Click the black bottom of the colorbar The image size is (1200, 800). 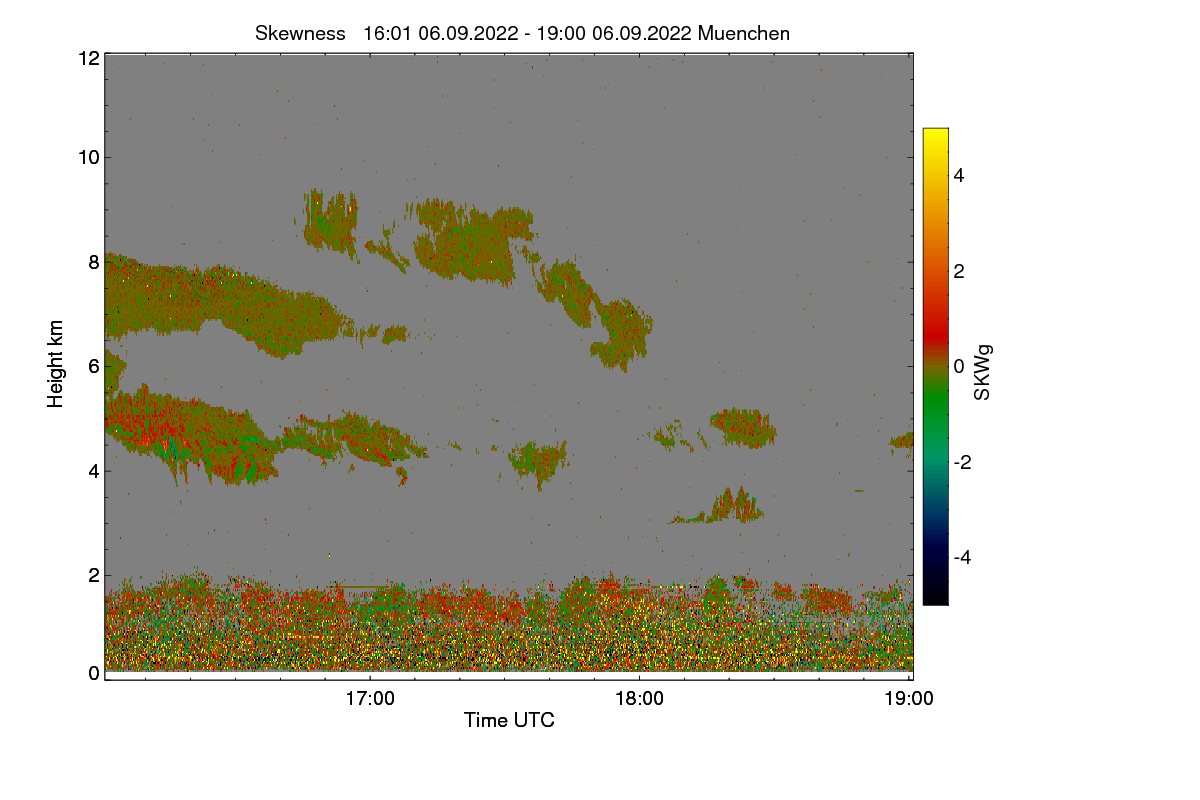[x=935, y=597]
